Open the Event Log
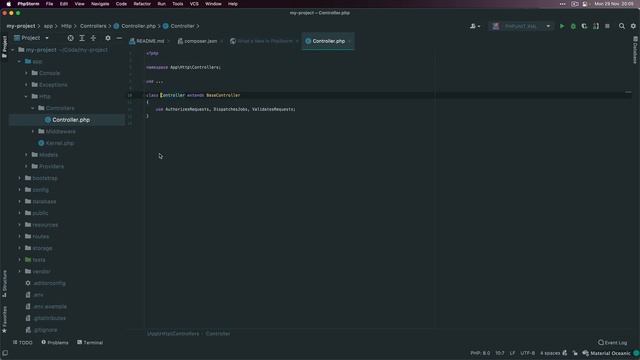 pos(612,342)
